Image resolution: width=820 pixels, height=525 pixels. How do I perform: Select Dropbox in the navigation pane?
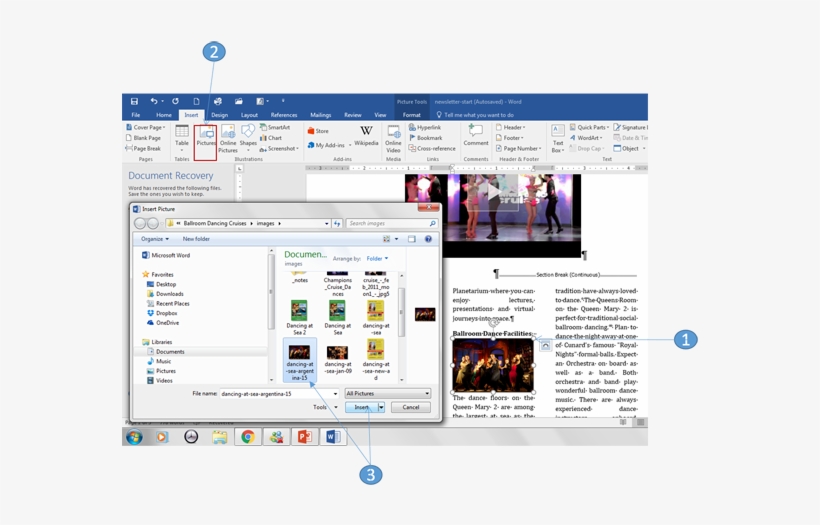click(x=162, y=313)
